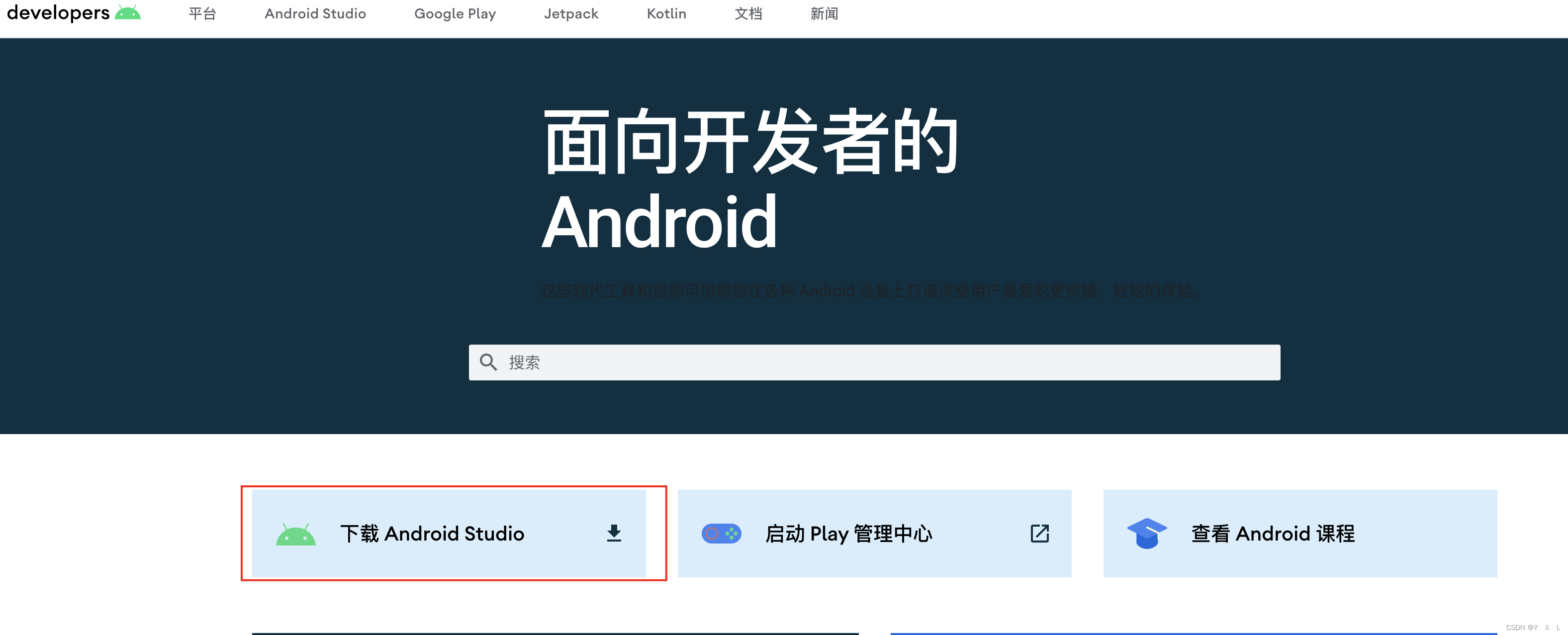Open the Android Studio nav item
Image resolution: width=1568 pixels, height=635 pixels.
(x=315, y=13)
